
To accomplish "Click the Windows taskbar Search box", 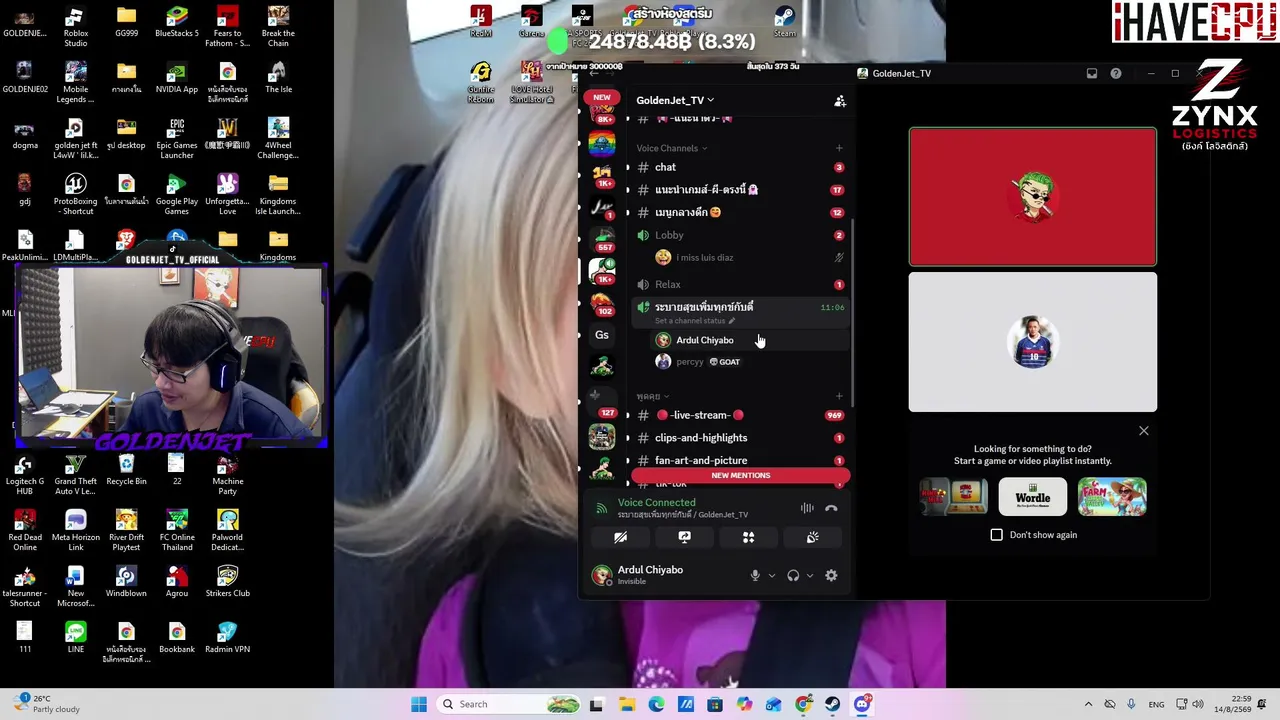I will [x=510, y=704].
